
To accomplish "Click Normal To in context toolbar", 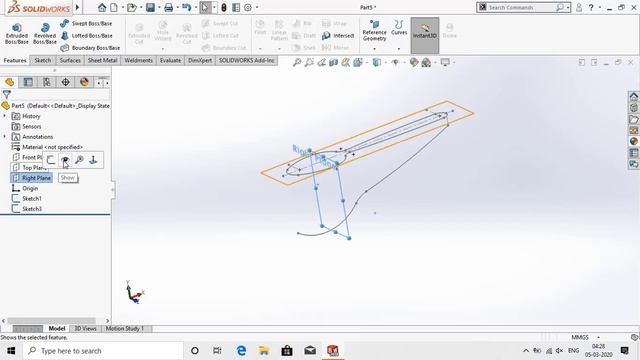I will click(93, 160).
